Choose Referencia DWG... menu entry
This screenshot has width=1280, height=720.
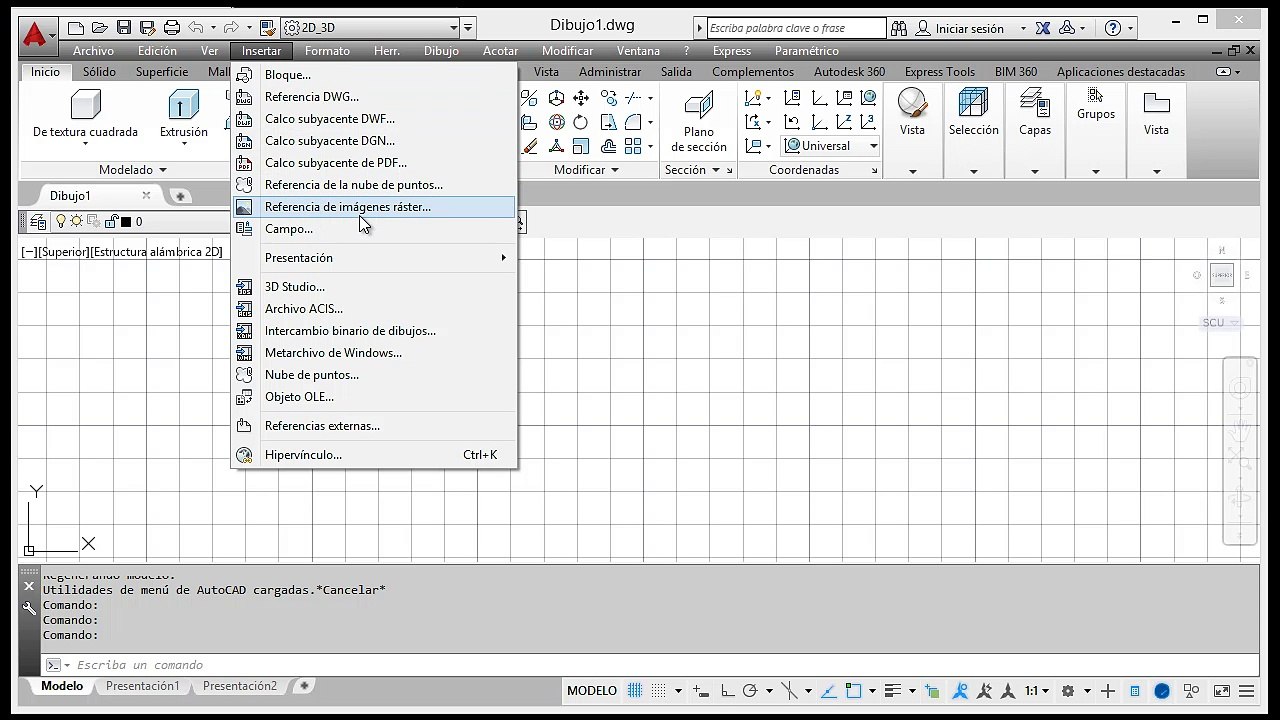[x=374, y=97]
